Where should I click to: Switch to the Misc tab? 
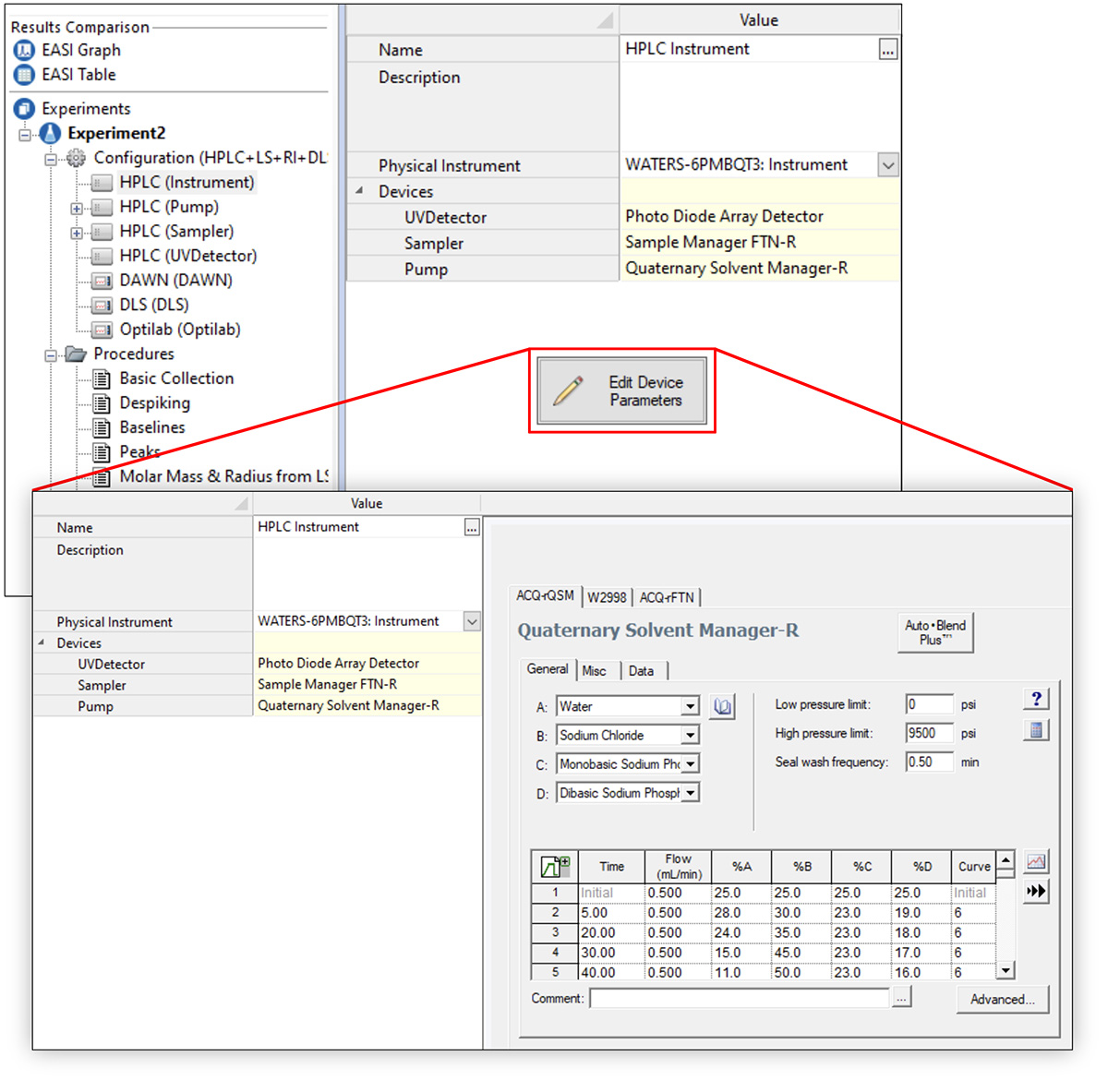pos(595,671)
